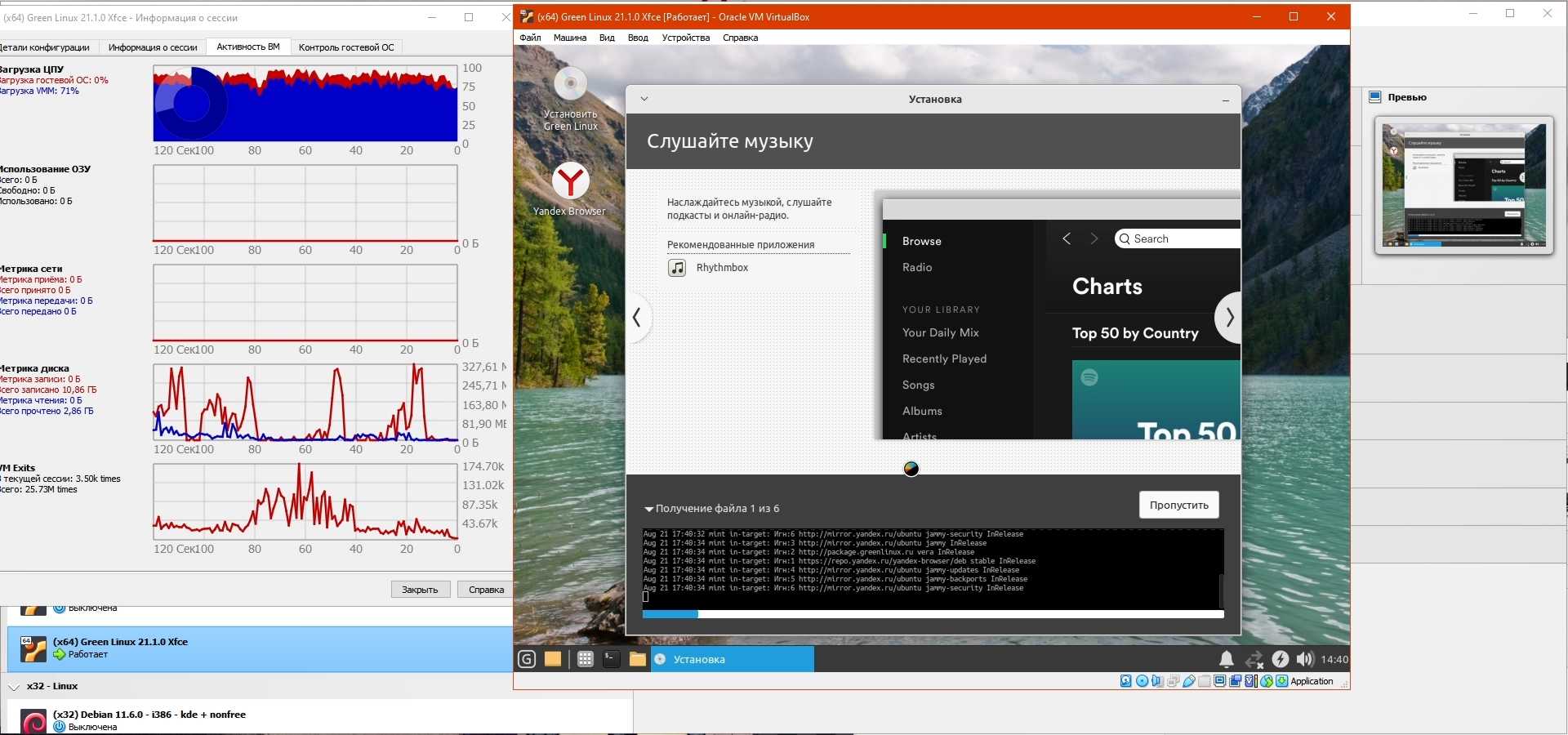
Task: Click the Закрыть button in session info
Action: [420, 590]
